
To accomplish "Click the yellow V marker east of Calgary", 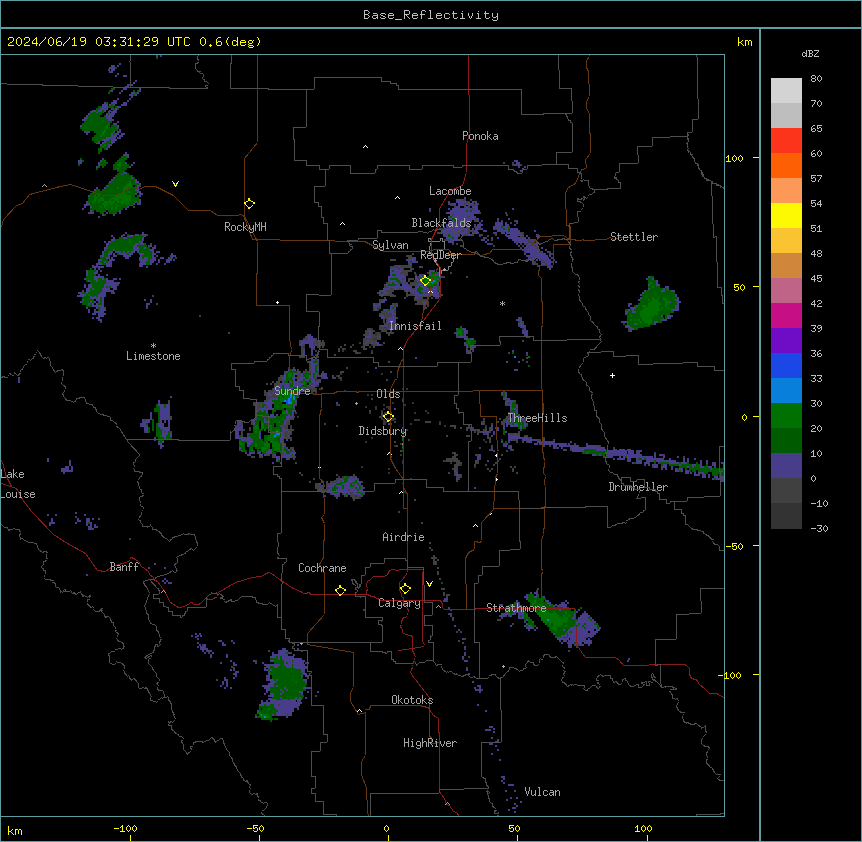I will point(429,584).
